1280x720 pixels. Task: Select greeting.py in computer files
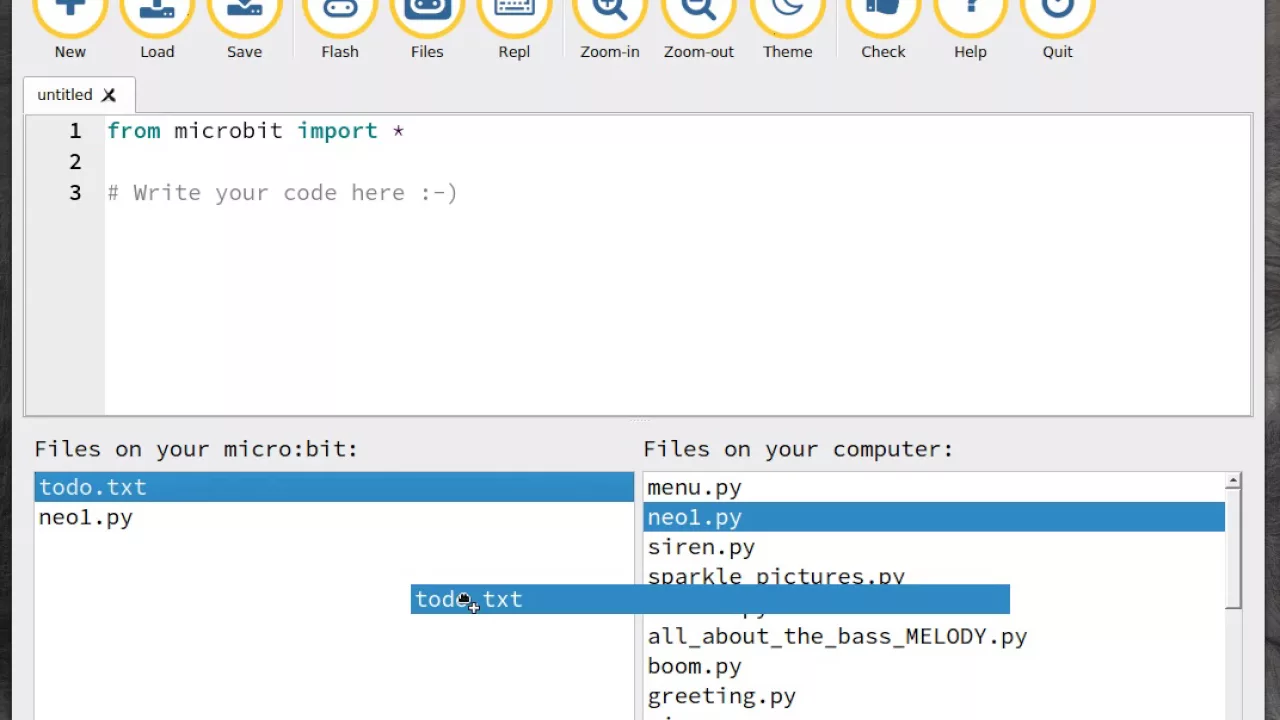point(934,696)
